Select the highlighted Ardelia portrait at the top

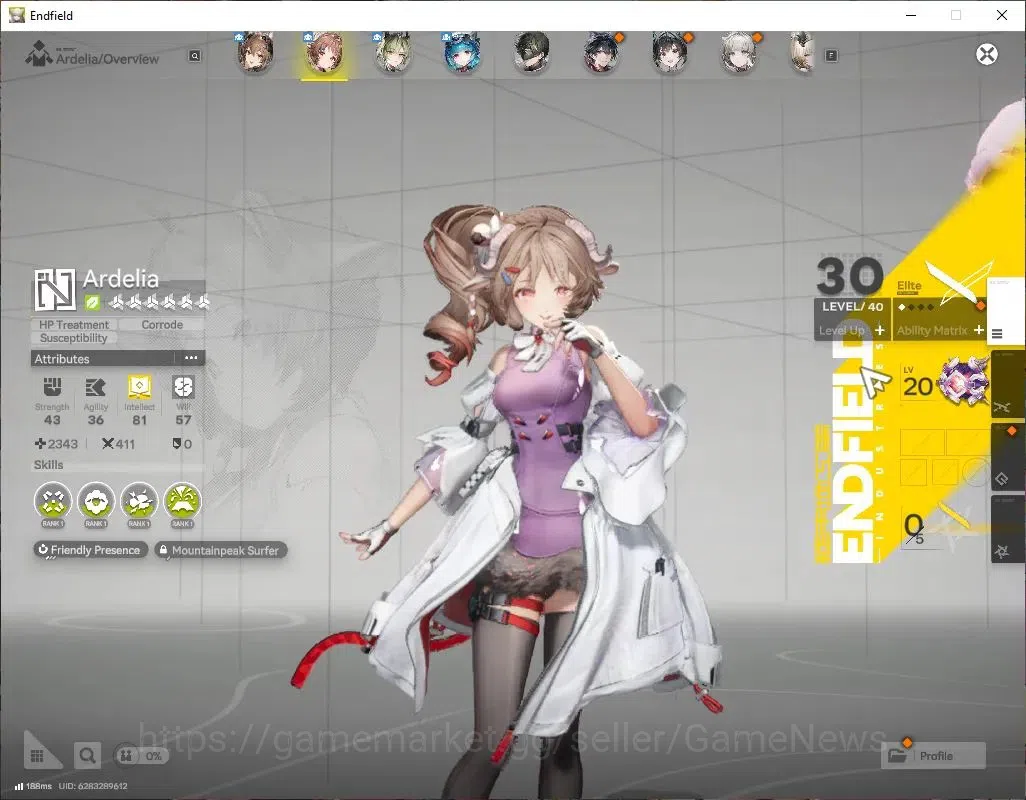tap(324, 52)
